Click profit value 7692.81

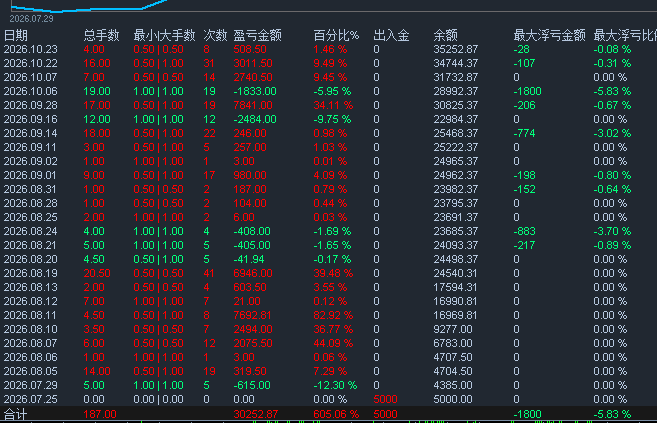click(252, 315)
